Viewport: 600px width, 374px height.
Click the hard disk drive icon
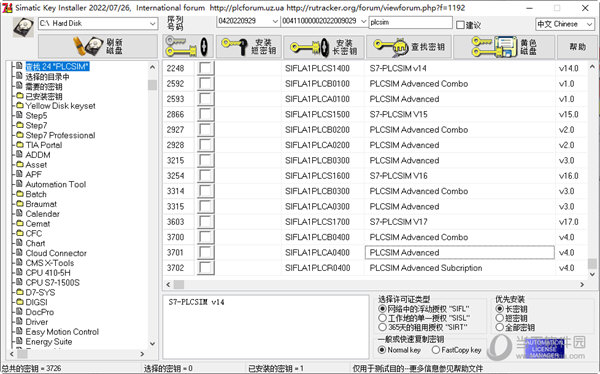pyautogui.click(x=23, y=27)
